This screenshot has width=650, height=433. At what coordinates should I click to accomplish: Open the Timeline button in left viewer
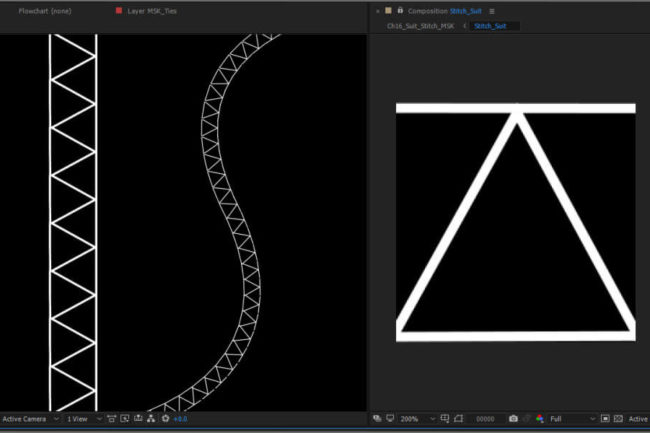click(x=137, y=419)
